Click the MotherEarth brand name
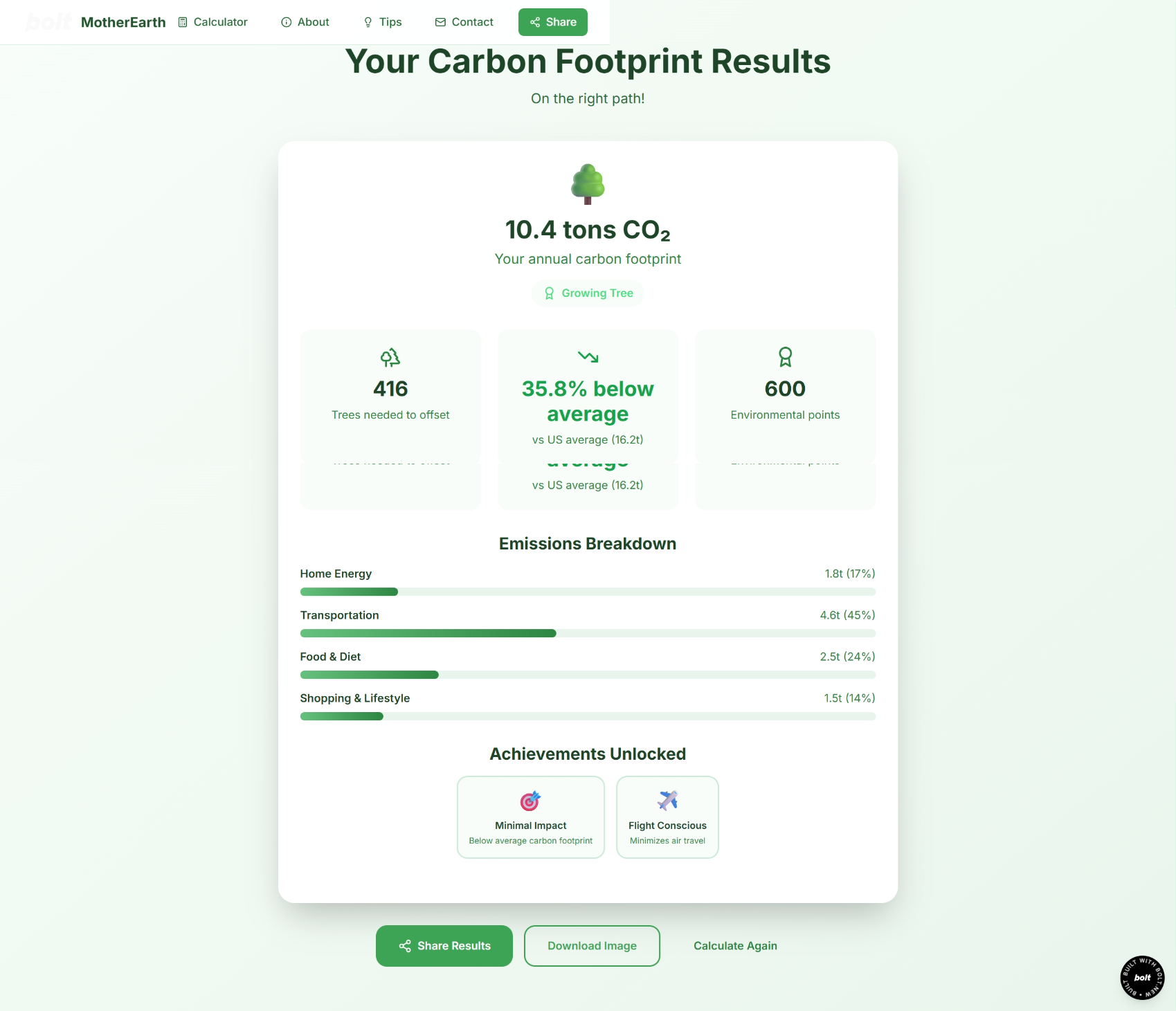The height and width of the screenshot is (1011, 1176). (123, 22)
